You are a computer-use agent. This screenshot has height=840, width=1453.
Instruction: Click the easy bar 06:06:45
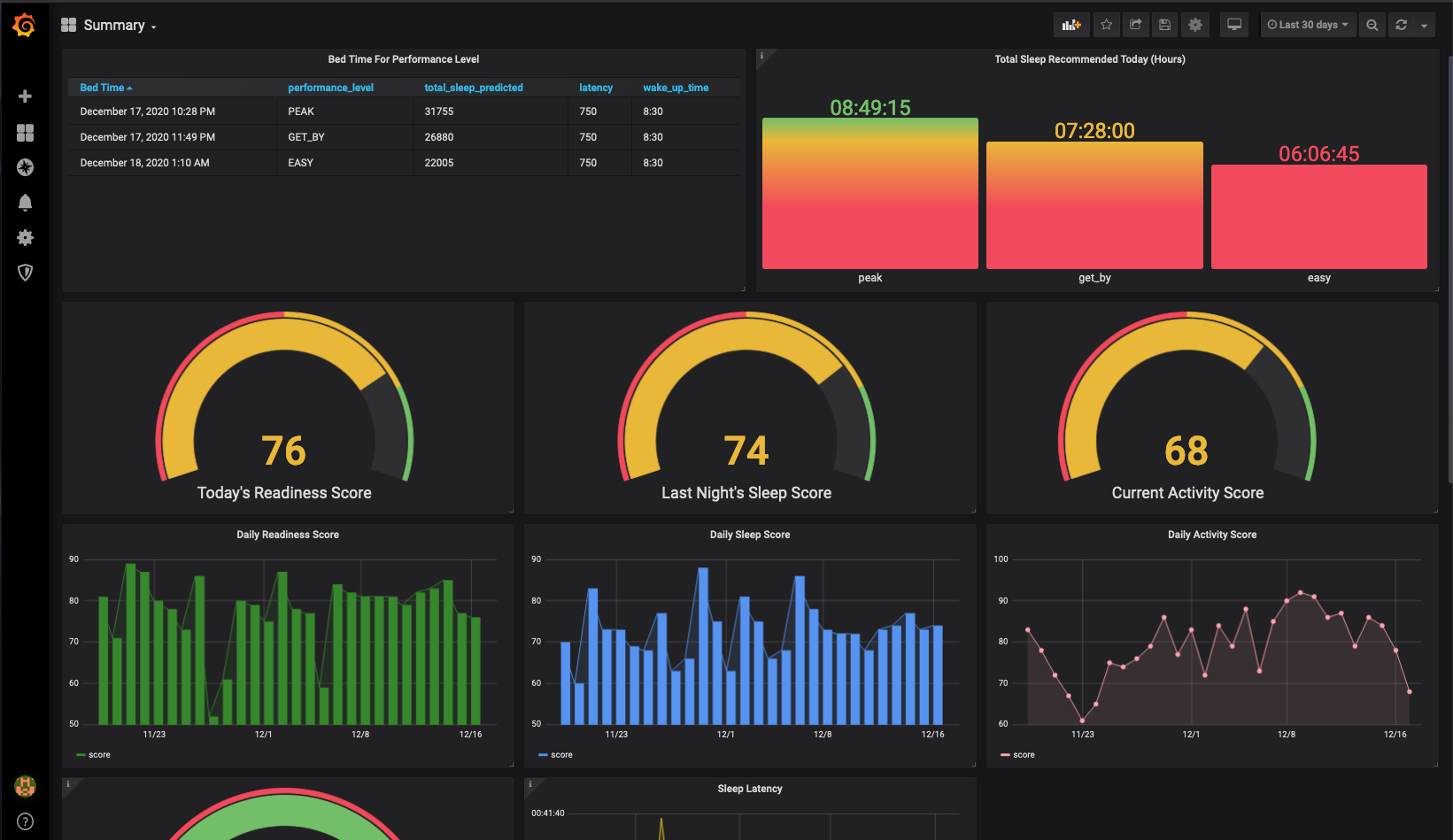pyautogui.click(x=1318, y=217)
